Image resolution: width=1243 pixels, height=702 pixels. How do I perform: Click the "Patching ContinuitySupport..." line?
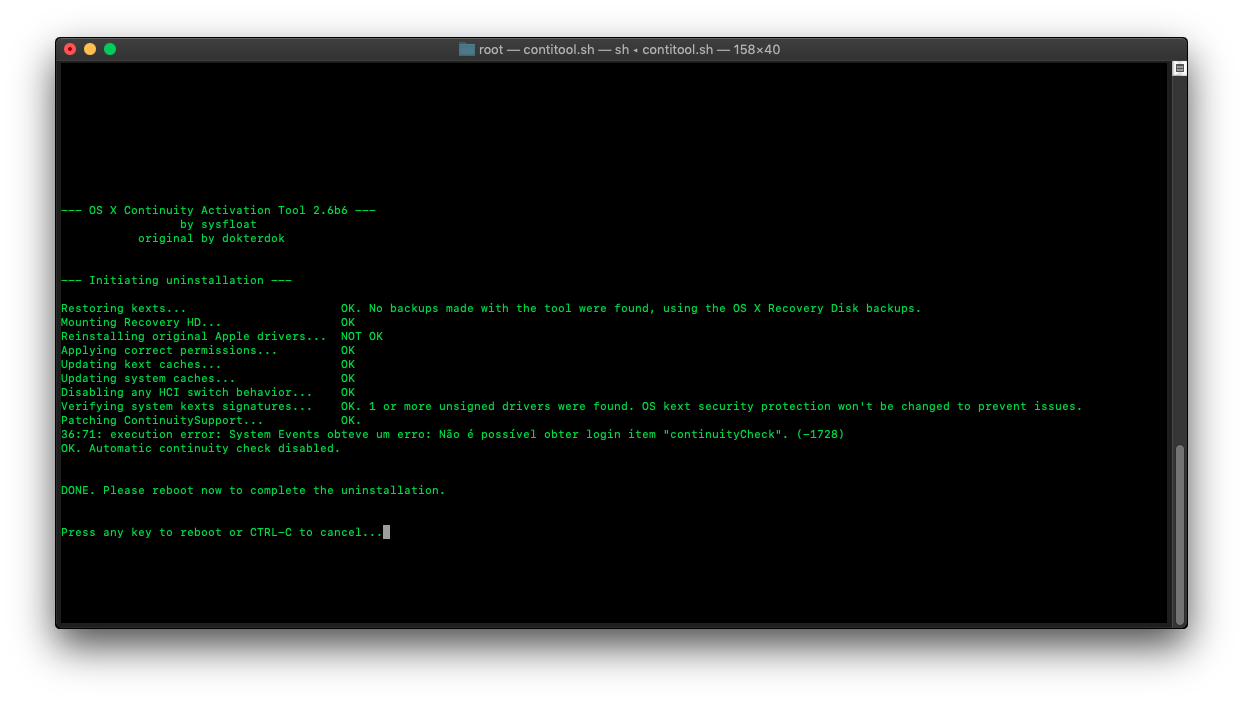(x=211, y=420)
